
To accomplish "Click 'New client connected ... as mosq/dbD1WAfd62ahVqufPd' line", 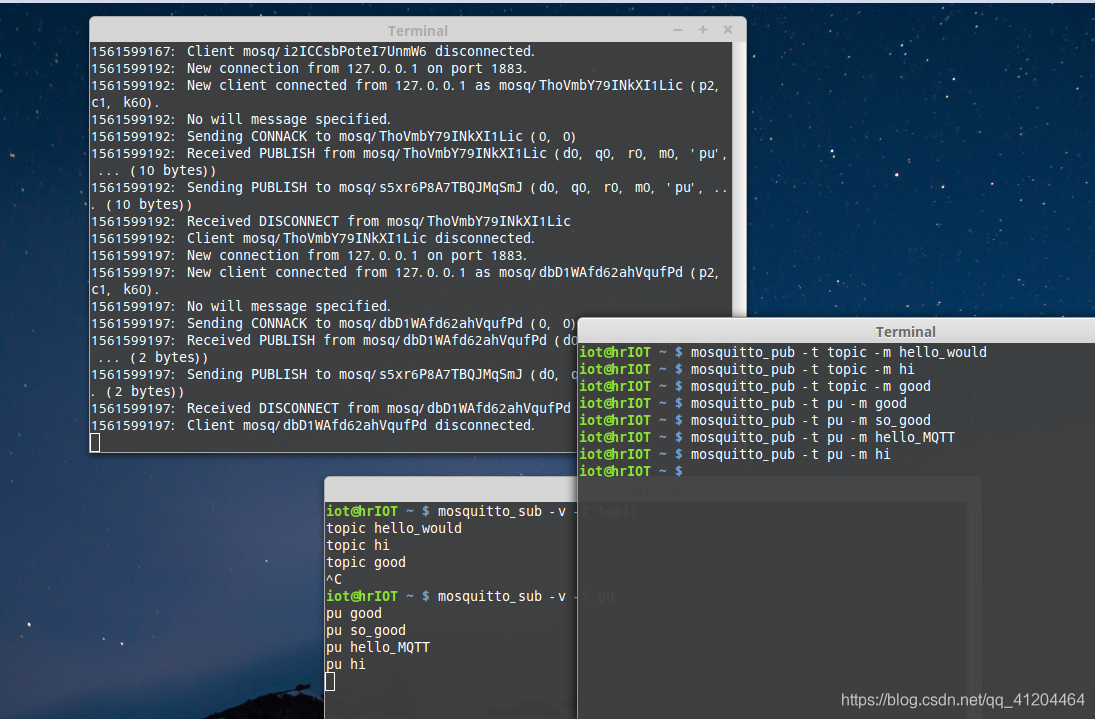I will tap(405, 273).
